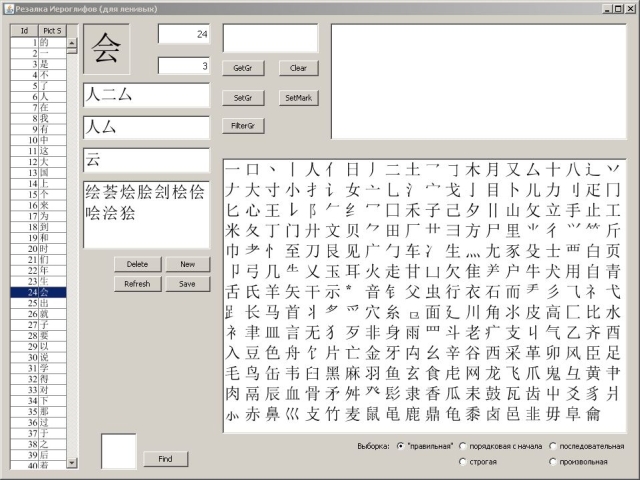The height and width of the screenshot is (480, 640).
Task: Select list row with Id 39
Action: point(38,455)
